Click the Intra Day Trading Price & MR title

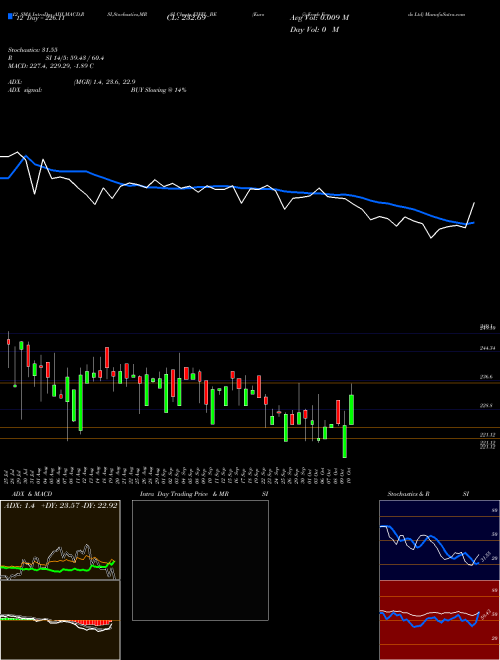pyautogui.click(x=184, y=494)
